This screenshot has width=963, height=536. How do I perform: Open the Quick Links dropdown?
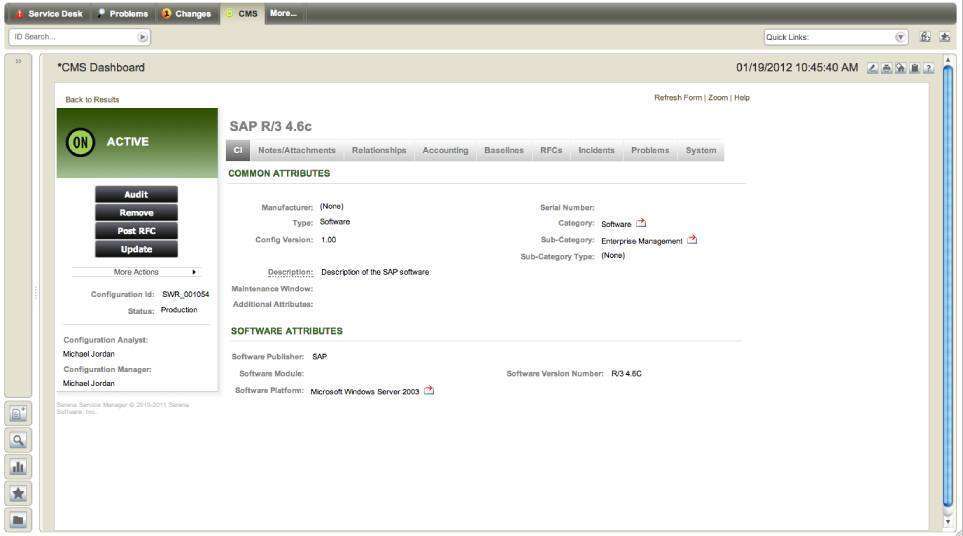coord(900,37)
